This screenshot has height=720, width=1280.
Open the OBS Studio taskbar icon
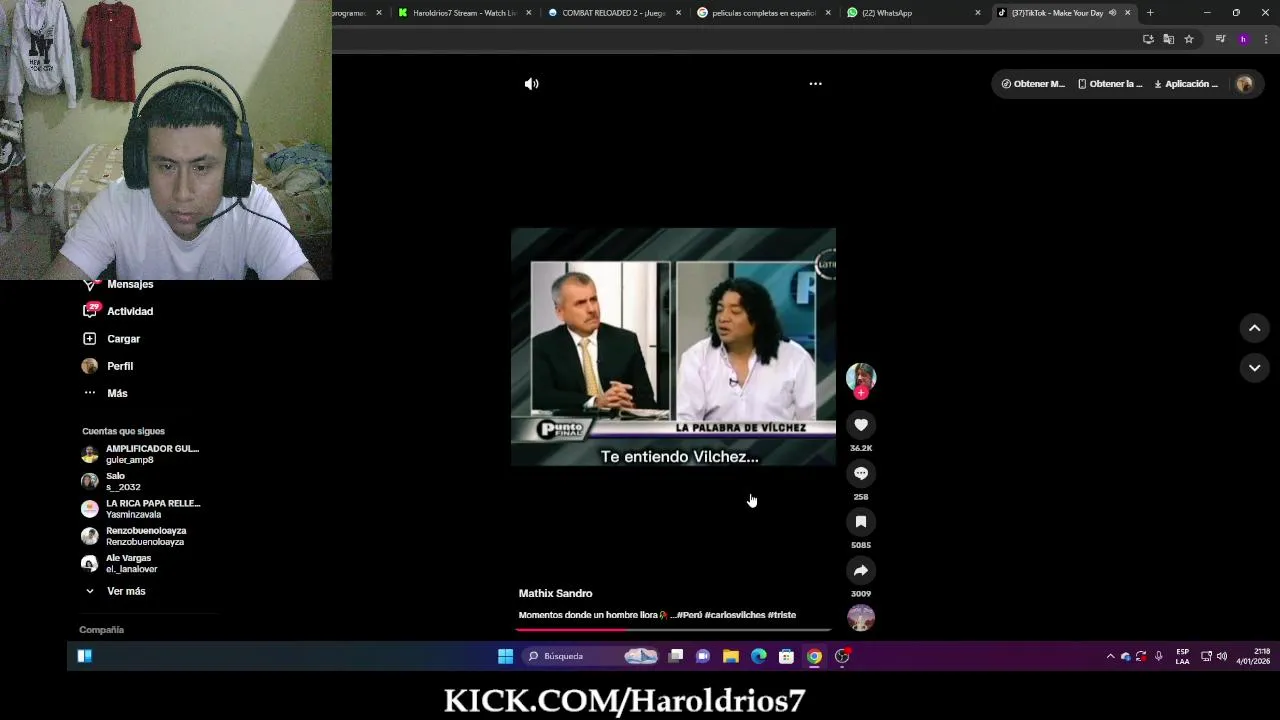point(842,656)
